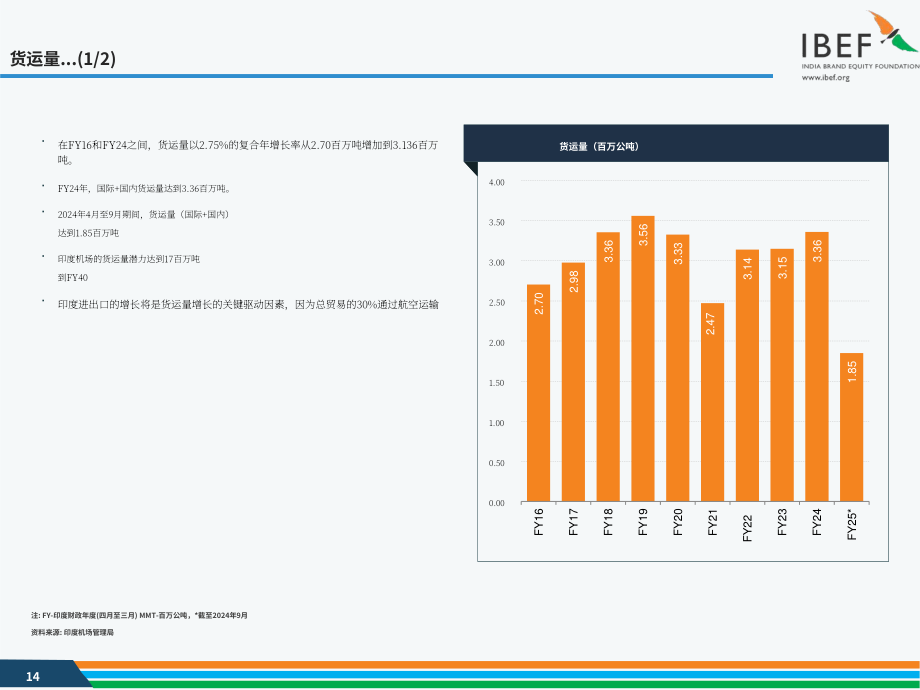Click the source line 资料来源: 印度机场管理局
This screenshot has height=690, width=920.
[x=72, y=632]
